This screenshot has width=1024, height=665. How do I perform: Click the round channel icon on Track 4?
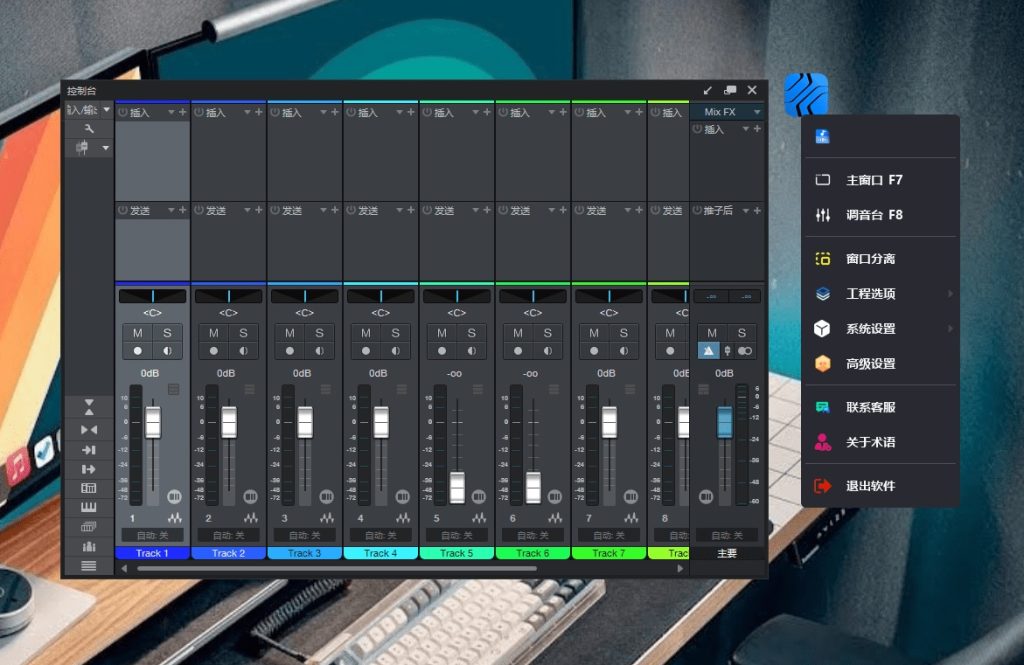[402, 496]
